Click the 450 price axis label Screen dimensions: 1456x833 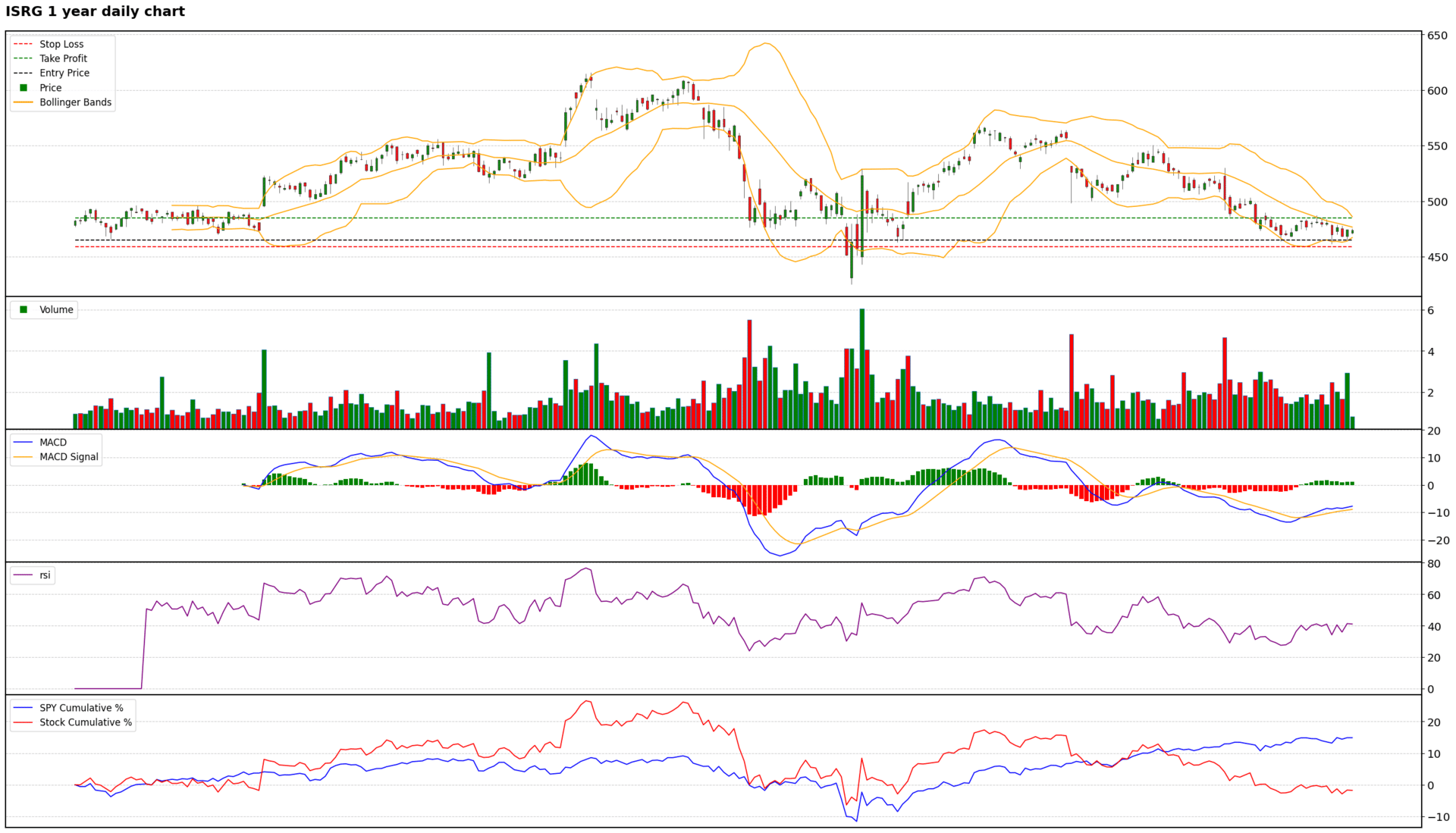[x=1437, y=258]
